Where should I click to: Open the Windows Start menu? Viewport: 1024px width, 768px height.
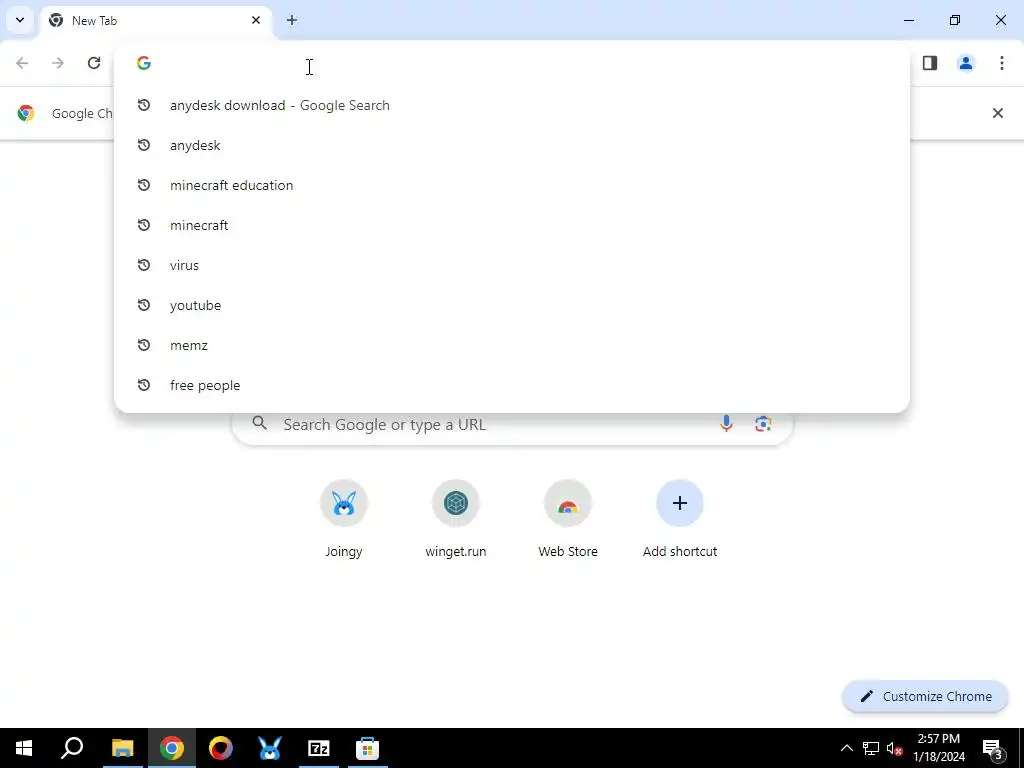point(24,748)
